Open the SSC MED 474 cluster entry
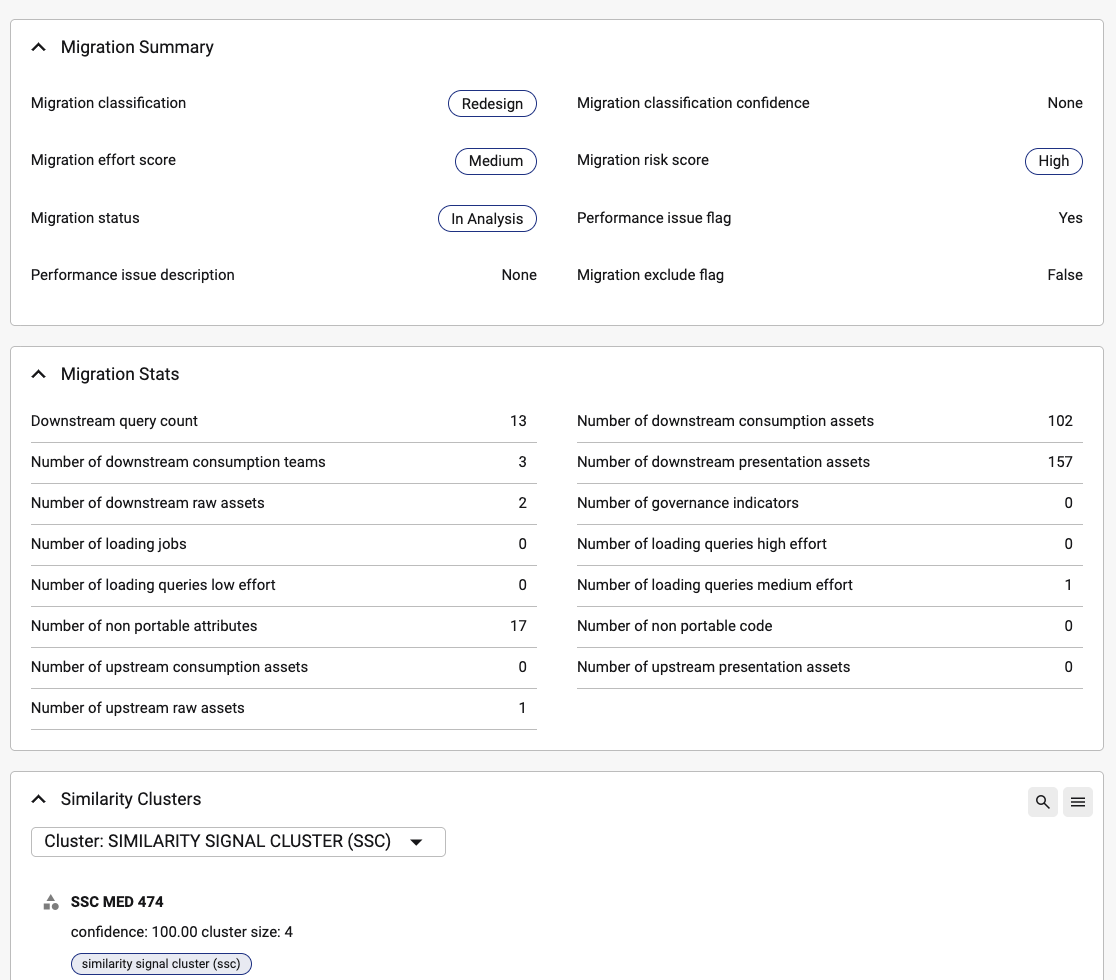Screen dimensions: 1116x980 click(117, 902)
